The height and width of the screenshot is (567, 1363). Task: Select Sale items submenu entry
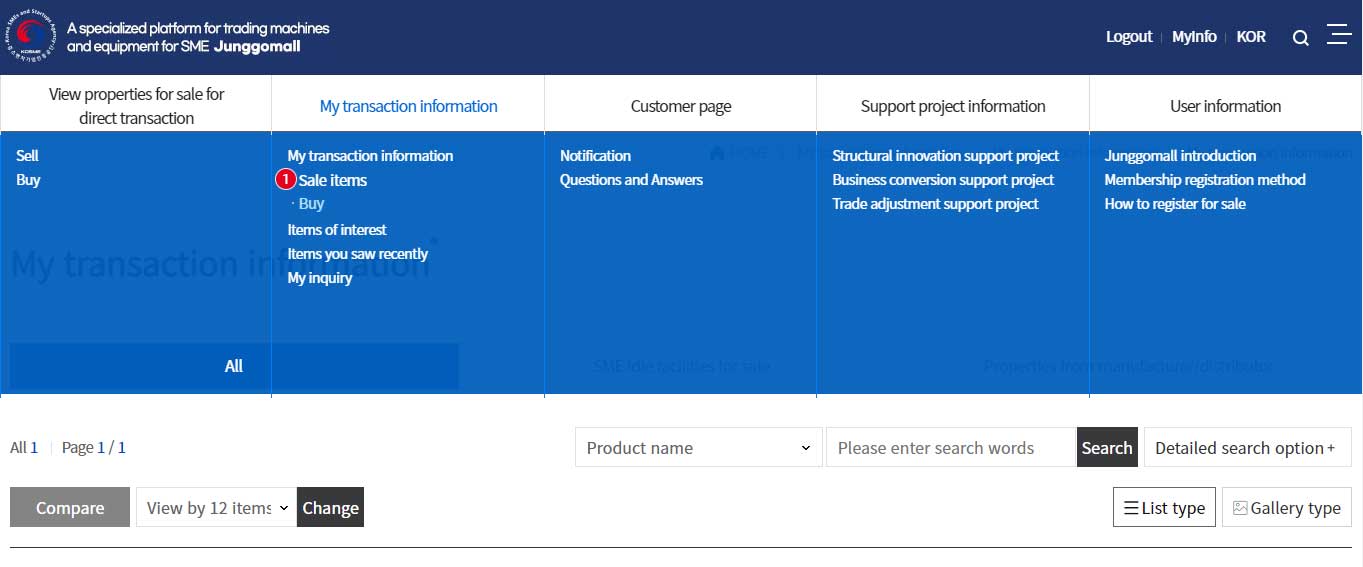(332, 180)
